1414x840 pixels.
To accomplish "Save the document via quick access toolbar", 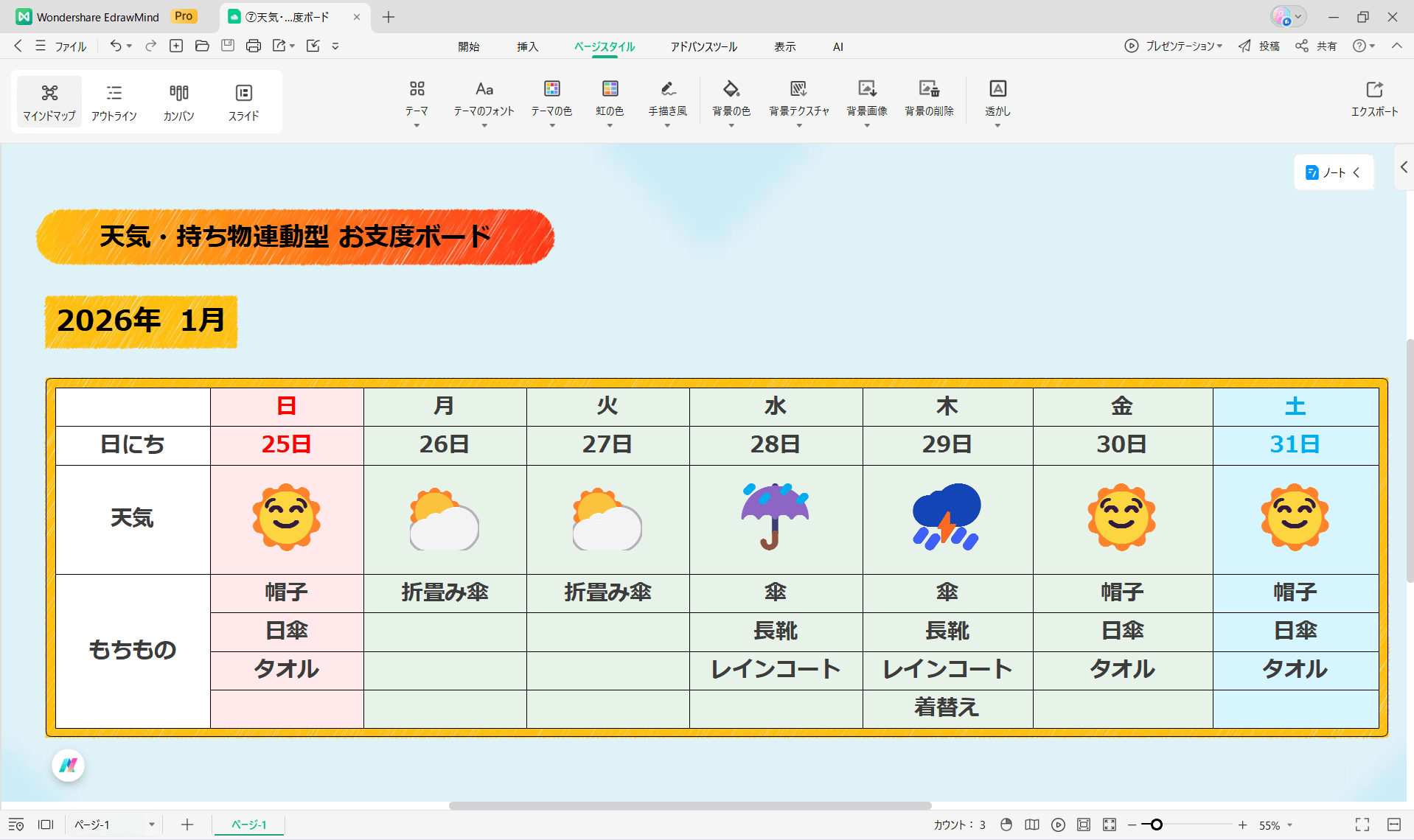I will click(228, 46).
